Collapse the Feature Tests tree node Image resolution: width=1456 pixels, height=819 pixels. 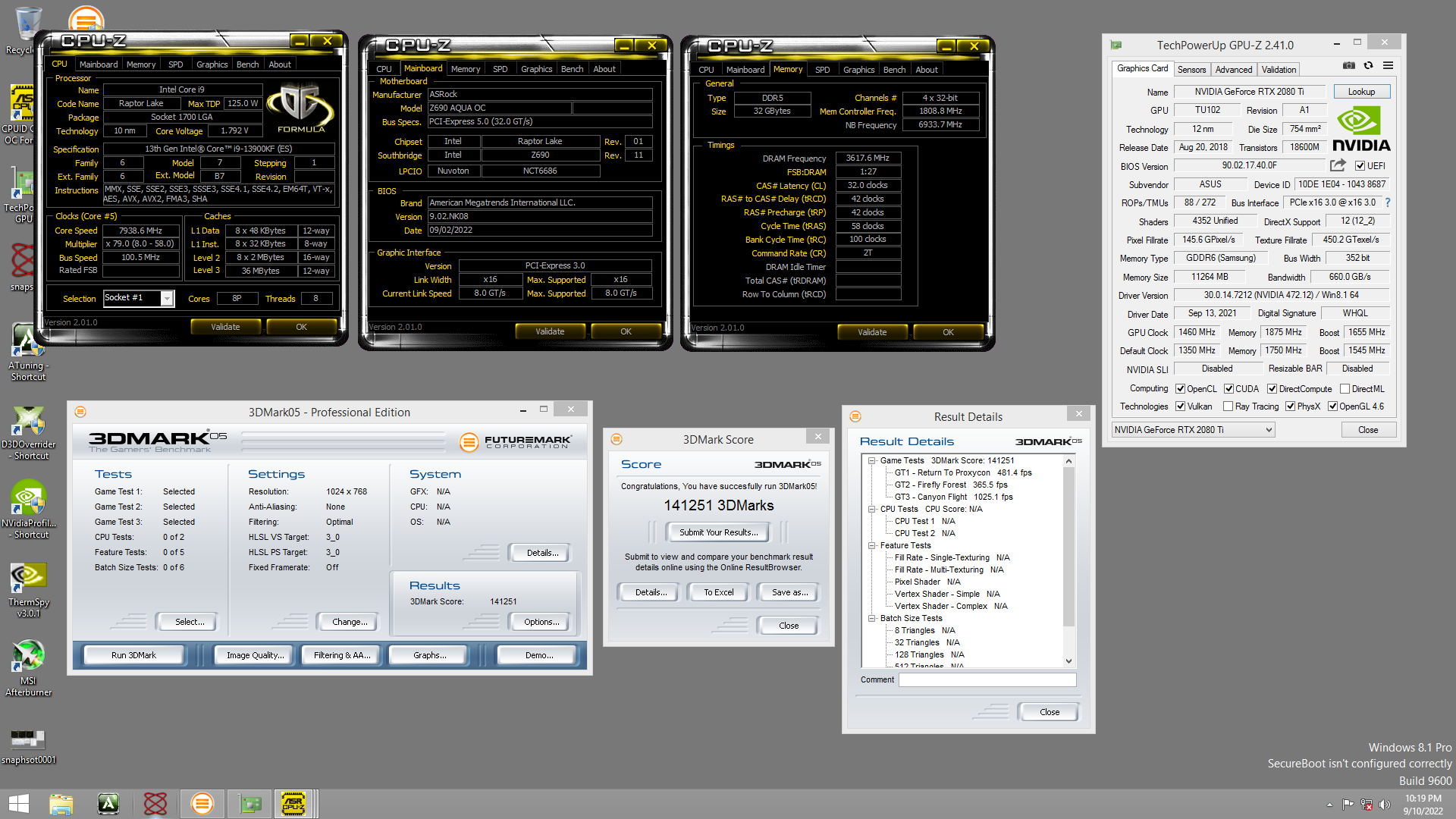click(x=872, y=545)
